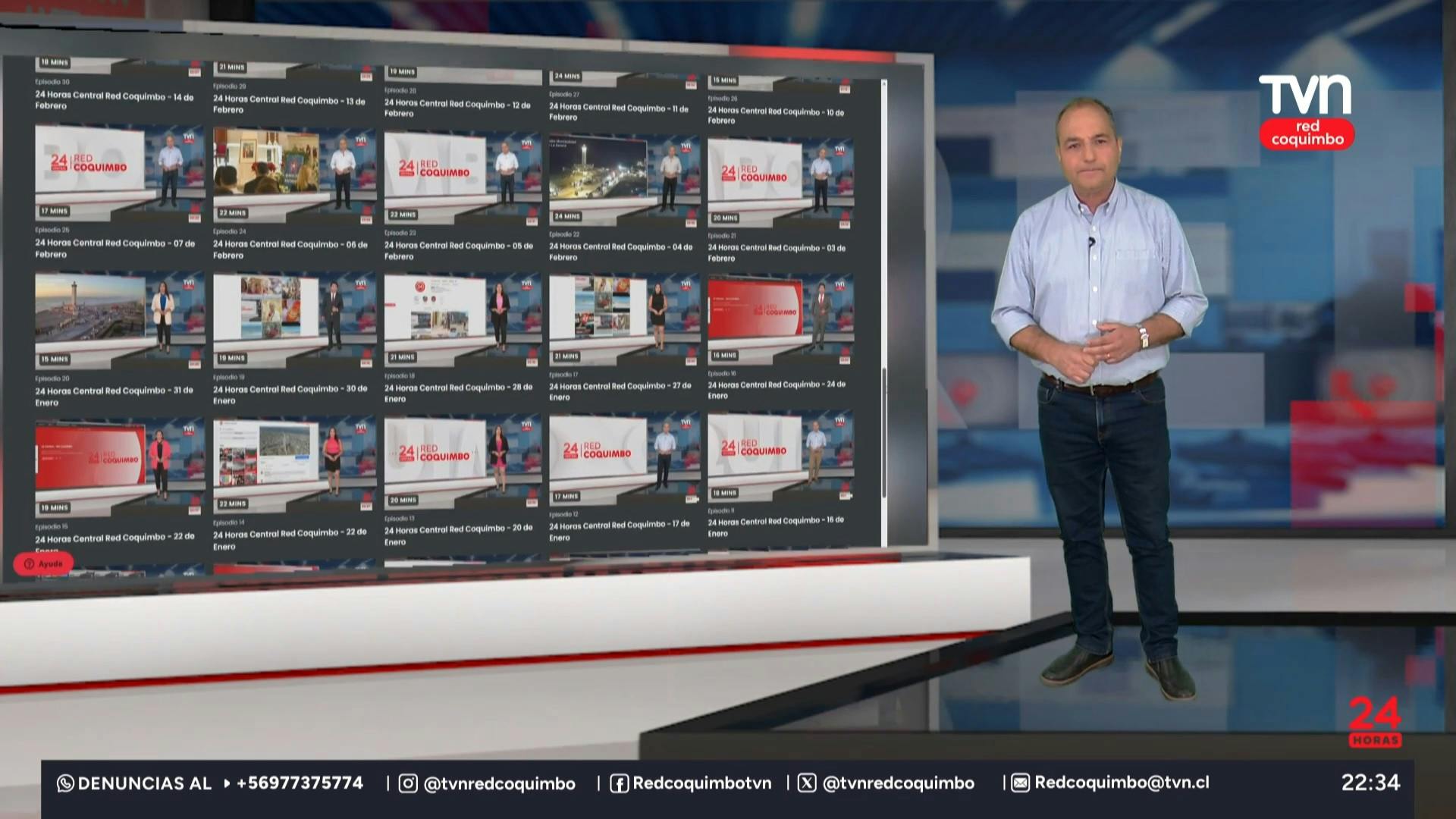Open the Episodio 16 thumbnail
1456x819 pixels.
780,319
